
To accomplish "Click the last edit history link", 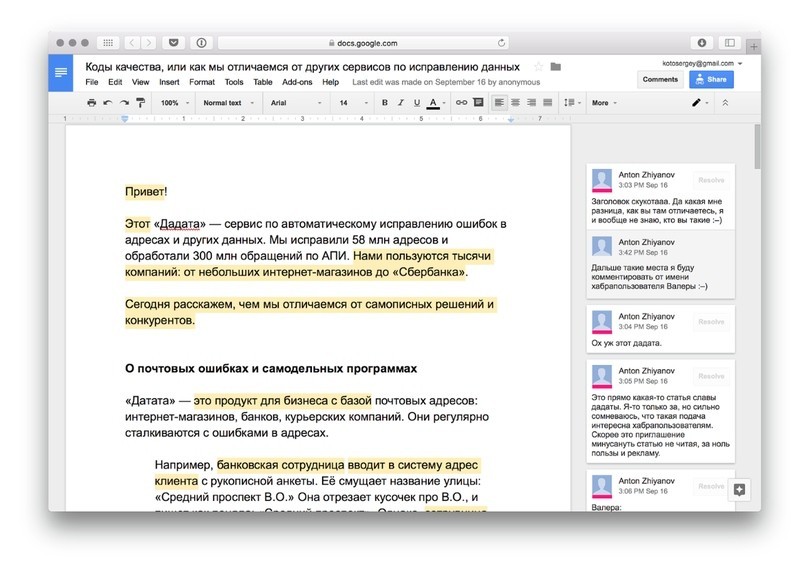I will click(446, 82).
